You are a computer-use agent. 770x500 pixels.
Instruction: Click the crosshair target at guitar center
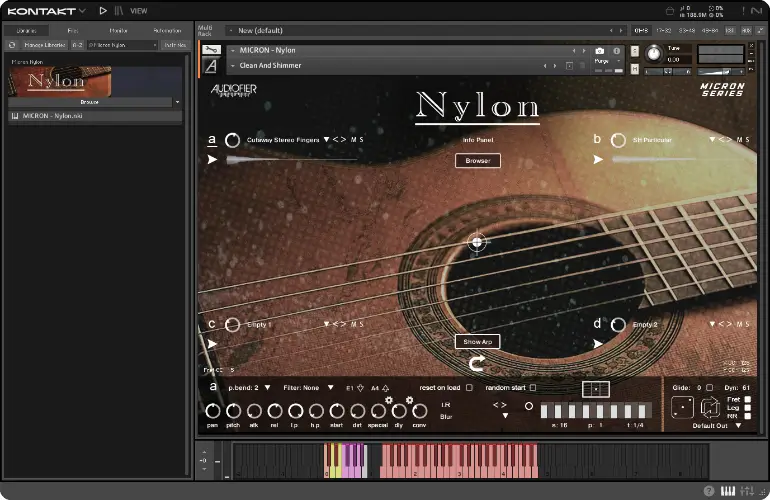coord(477,242)
